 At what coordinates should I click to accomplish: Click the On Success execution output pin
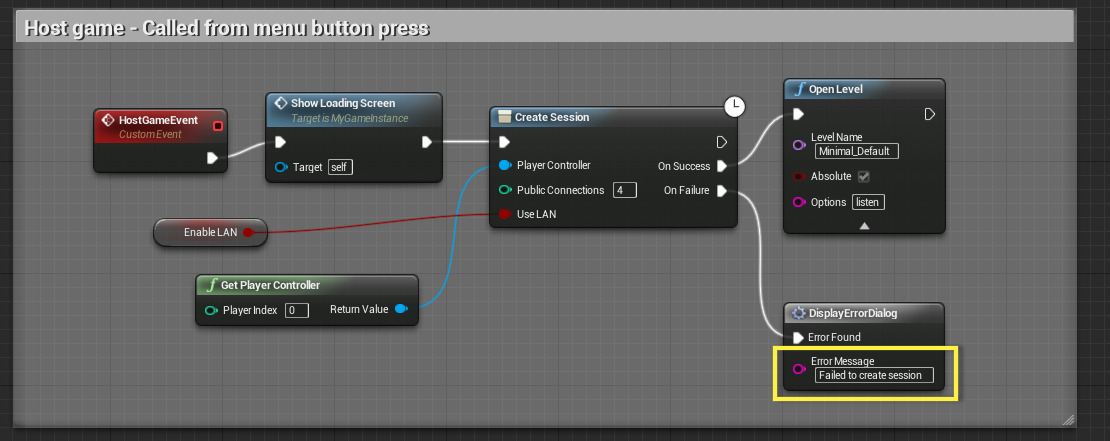tap(721, 166)
